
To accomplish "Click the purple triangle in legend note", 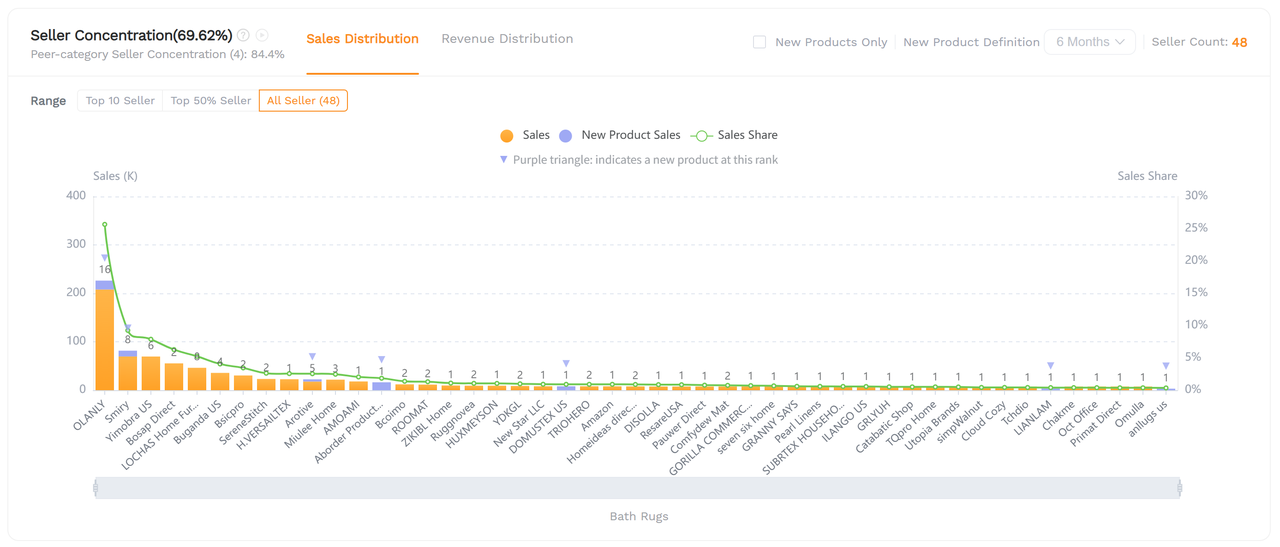I will (x=504, y=159).
